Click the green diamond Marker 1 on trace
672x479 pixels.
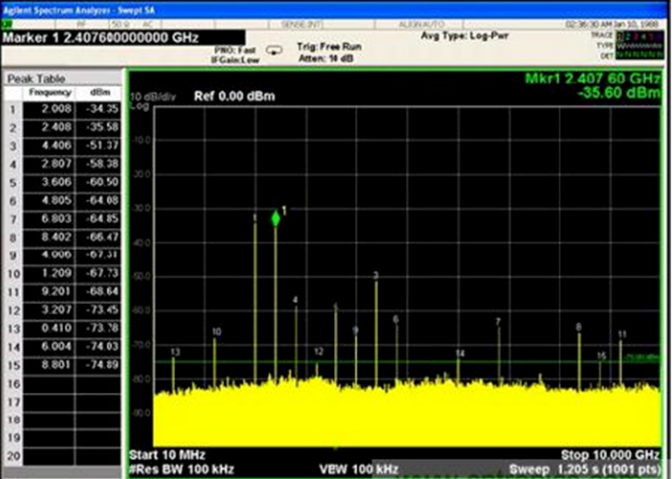(276, 218)
